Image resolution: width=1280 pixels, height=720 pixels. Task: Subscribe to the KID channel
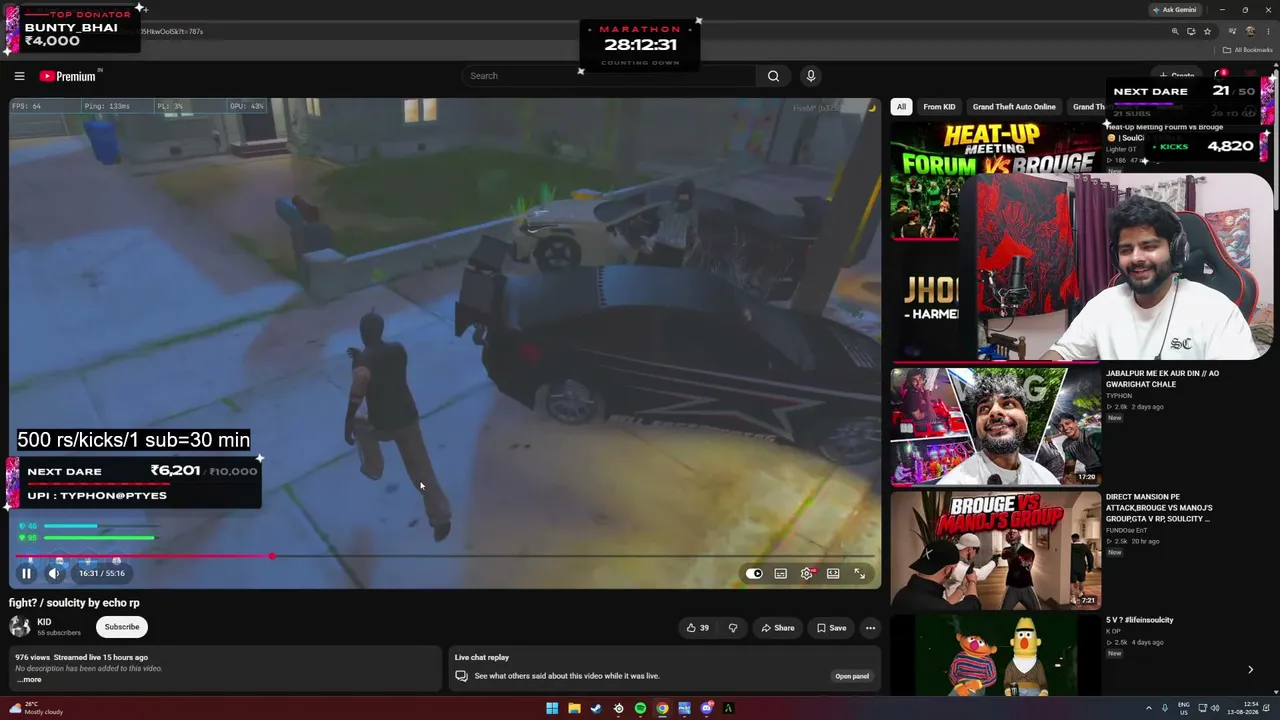click(122, 627)
